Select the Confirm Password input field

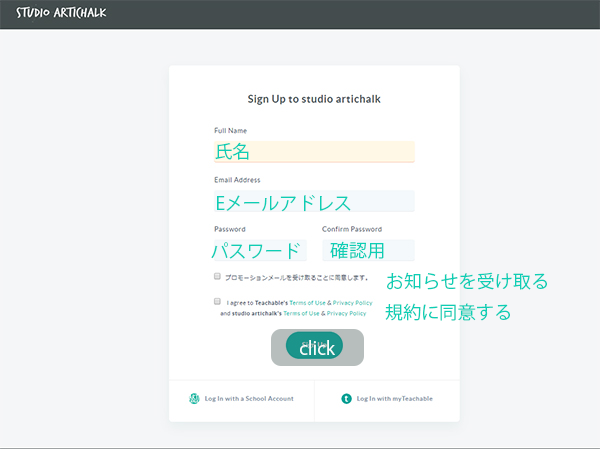coord(368,250)
